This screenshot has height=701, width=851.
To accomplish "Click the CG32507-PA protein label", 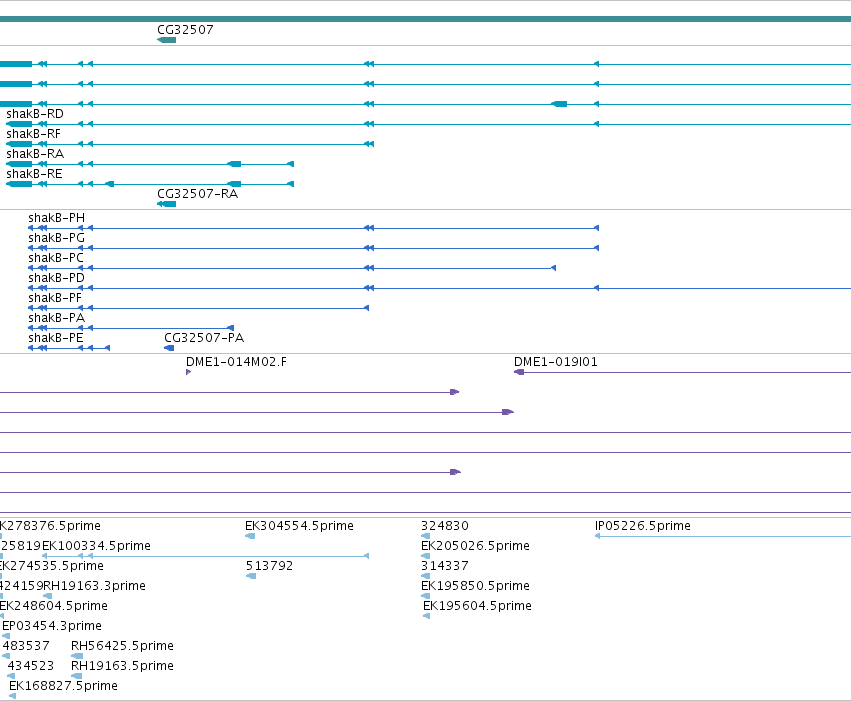I will point(204,339).
